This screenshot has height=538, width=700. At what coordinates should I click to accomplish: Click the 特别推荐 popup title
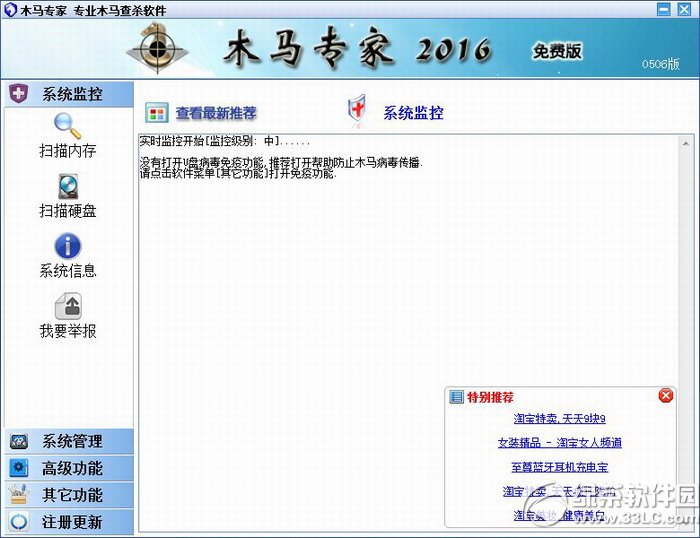pyautogui.click(x=490, y=397)
